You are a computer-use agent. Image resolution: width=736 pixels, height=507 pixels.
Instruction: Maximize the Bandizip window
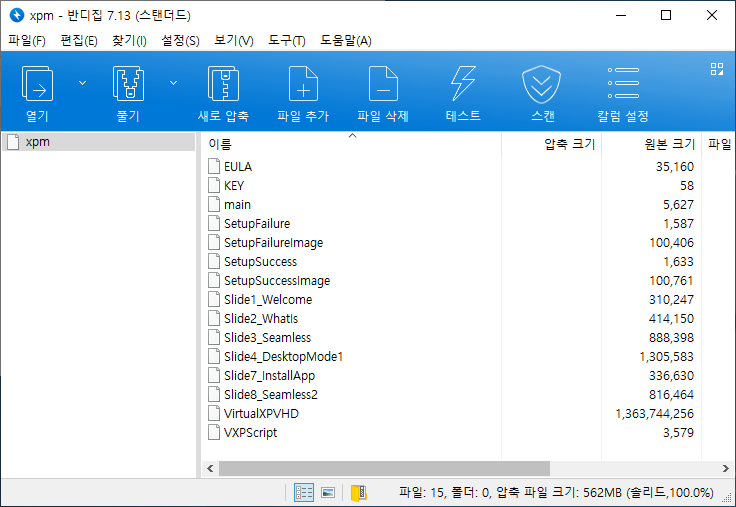(666, 15)
